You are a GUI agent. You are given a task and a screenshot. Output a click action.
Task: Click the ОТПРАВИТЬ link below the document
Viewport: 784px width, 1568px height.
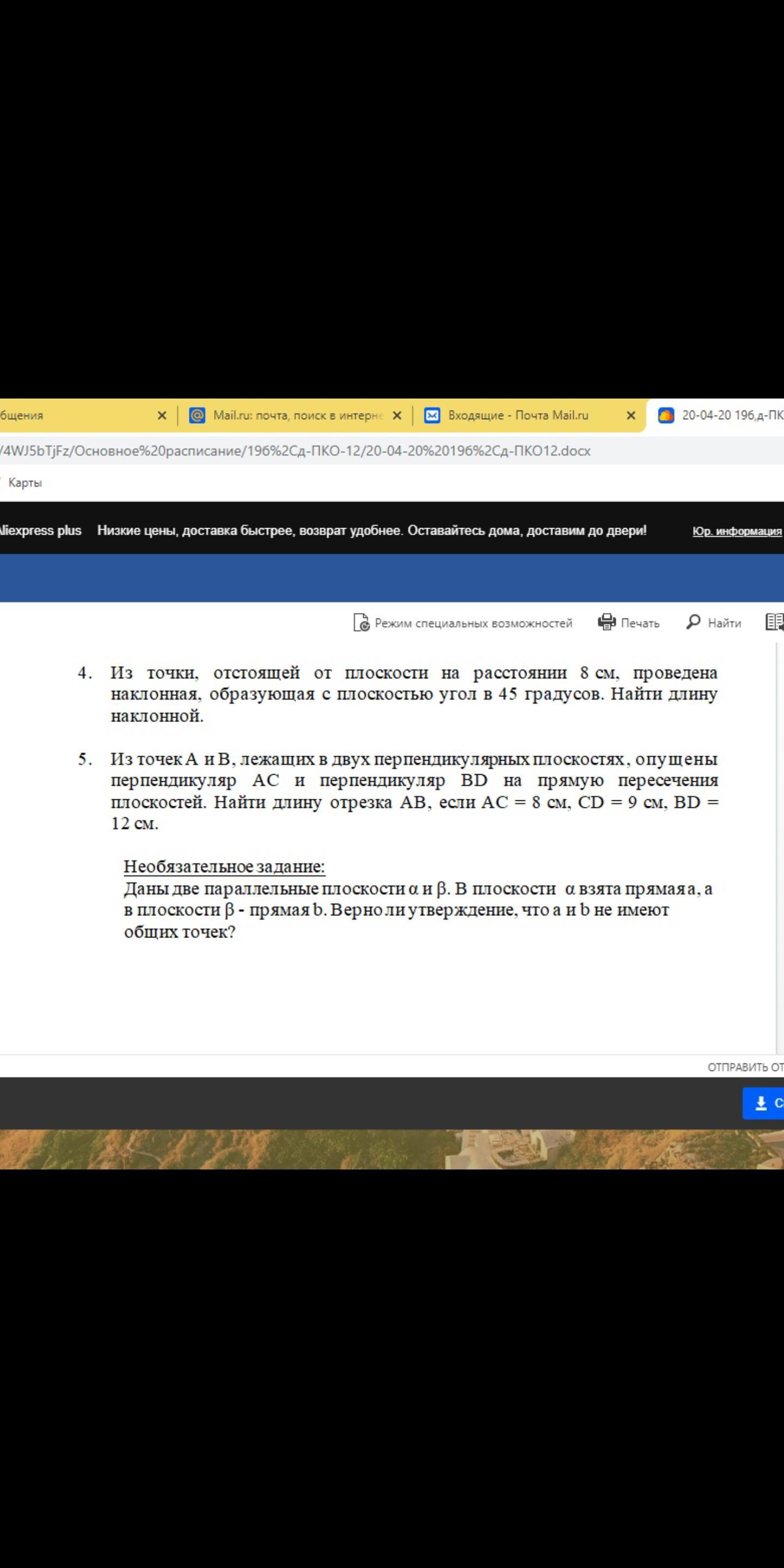pyautogui.click(x=746, y=1067)
